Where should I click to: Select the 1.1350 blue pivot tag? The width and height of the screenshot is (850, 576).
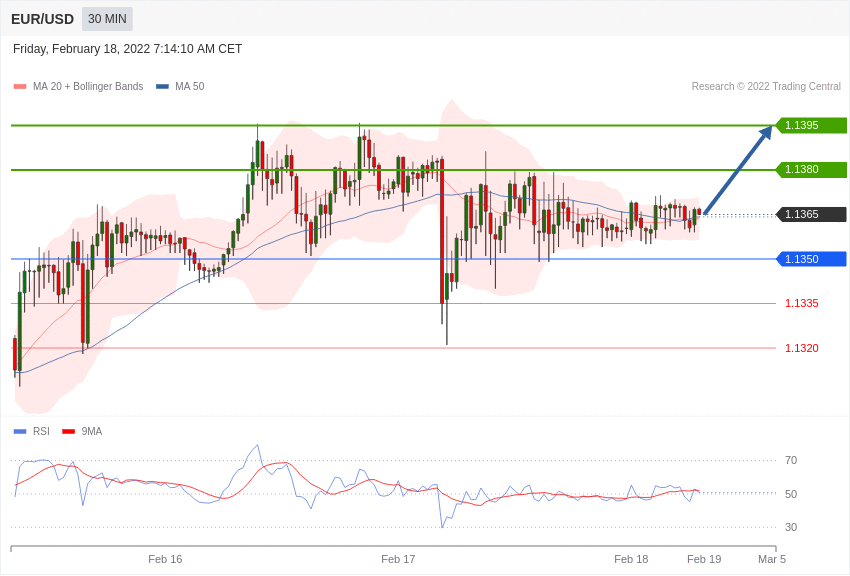812,259
